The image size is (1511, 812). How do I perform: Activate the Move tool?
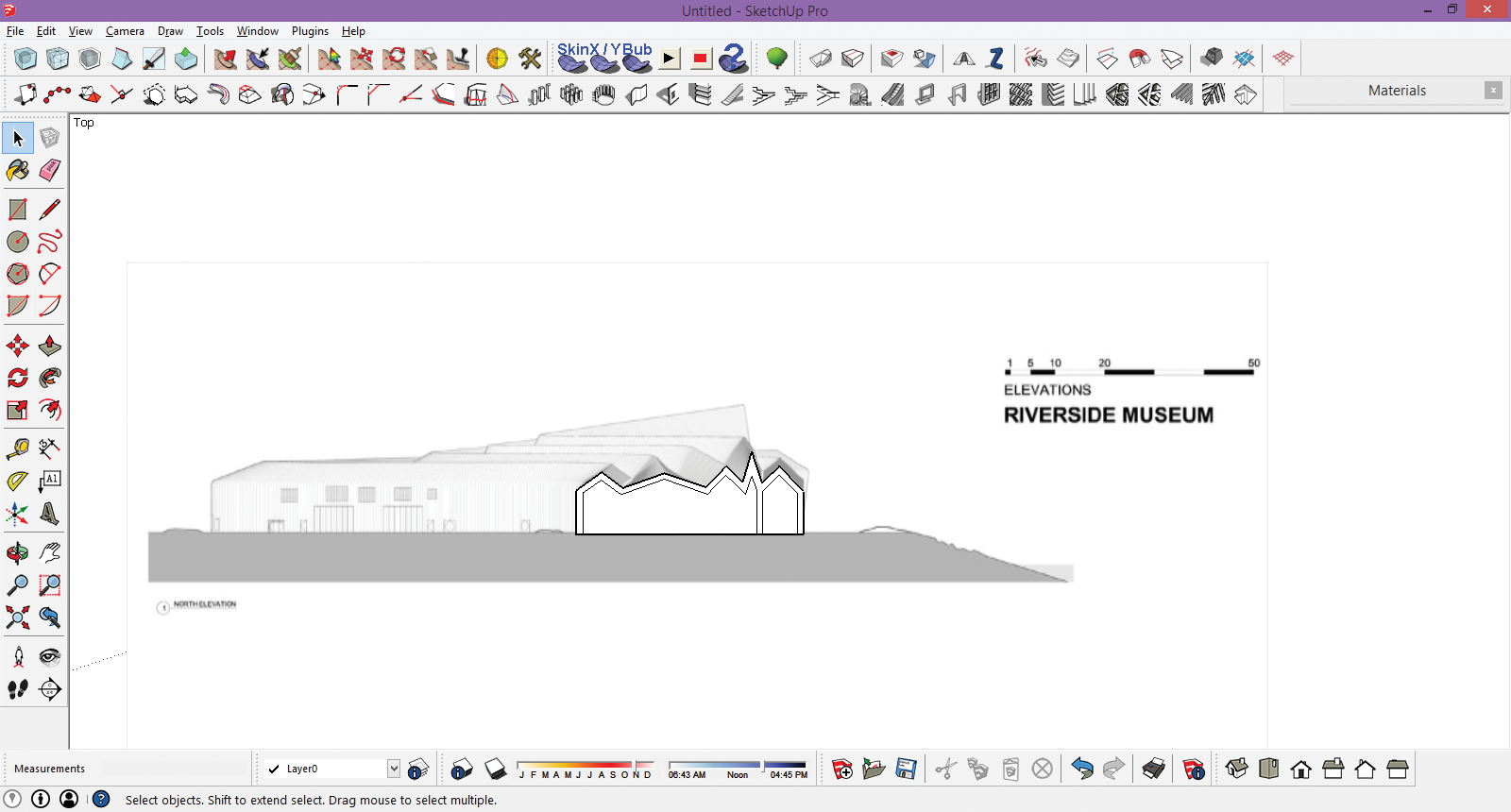(18, 346)
